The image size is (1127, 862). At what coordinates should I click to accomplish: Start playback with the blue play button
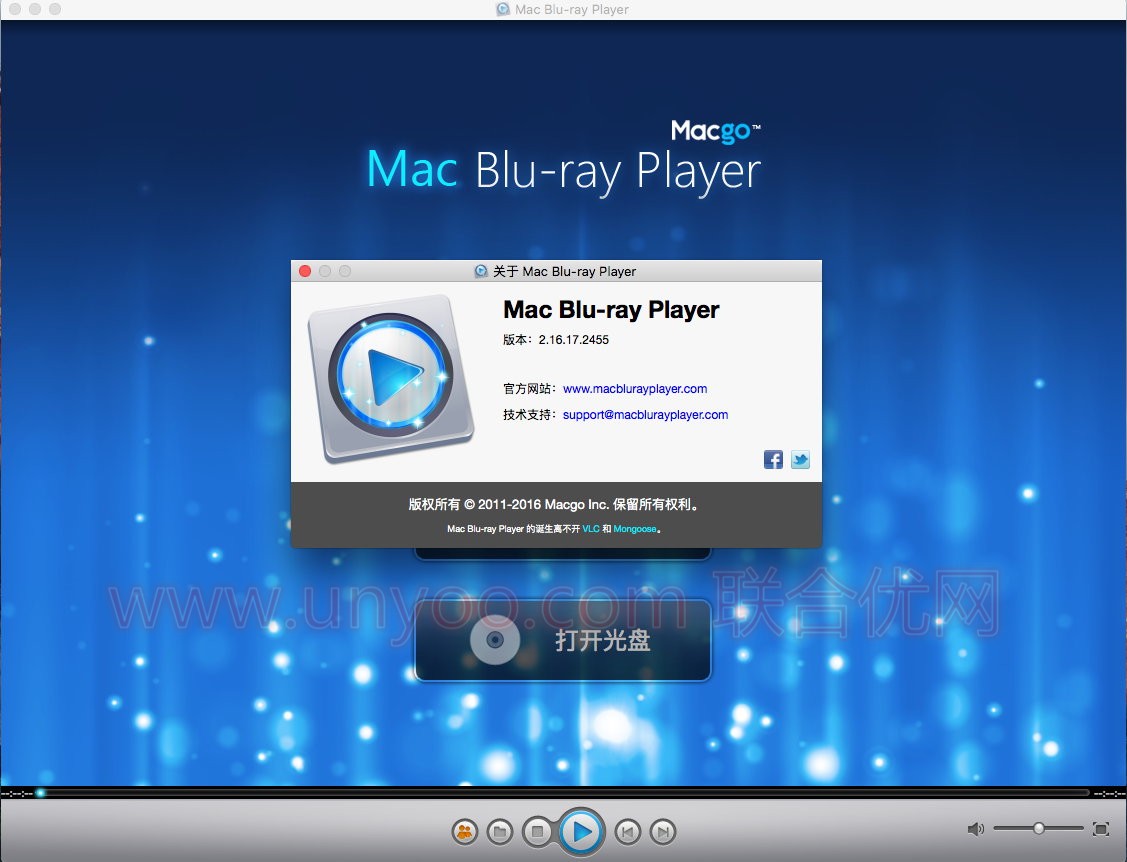pyautogui.click(x=581, y=832)
